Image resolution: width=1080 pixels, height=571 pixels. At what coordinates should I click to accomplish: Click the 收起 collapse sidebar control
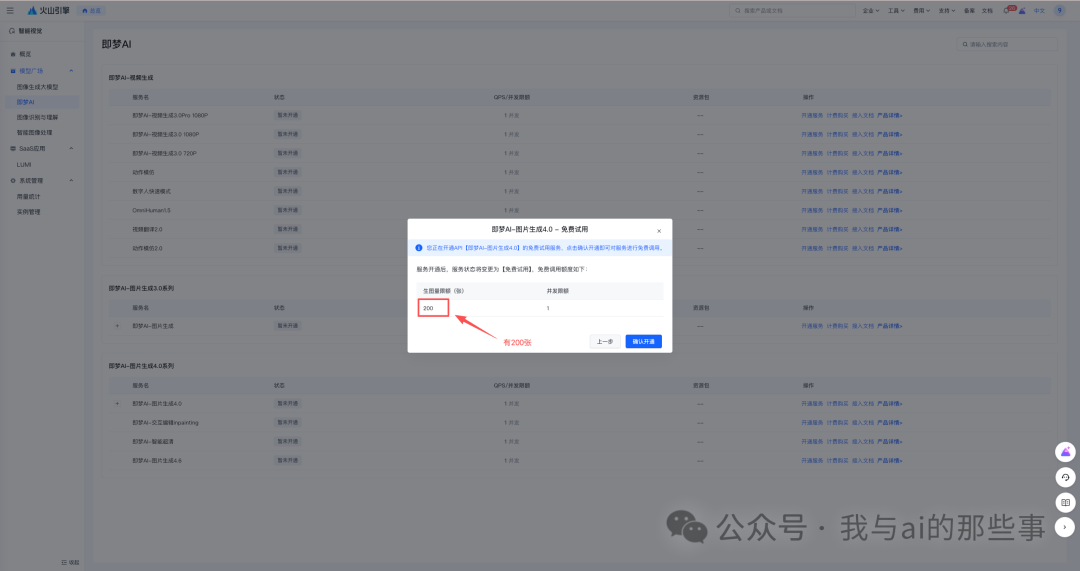coord(70,562)
